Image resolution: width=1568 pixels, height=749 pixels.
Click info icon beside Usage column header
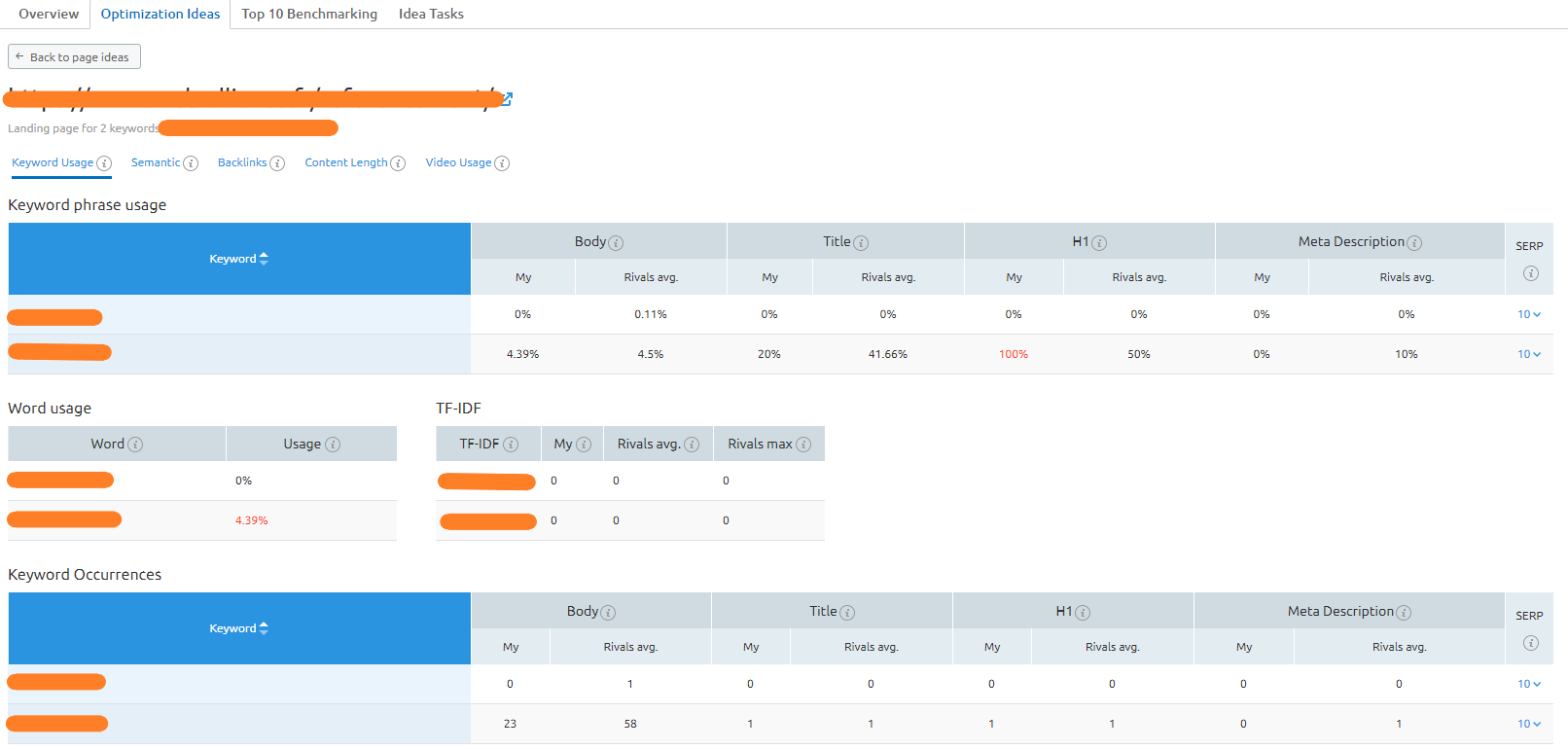(333, 445)
